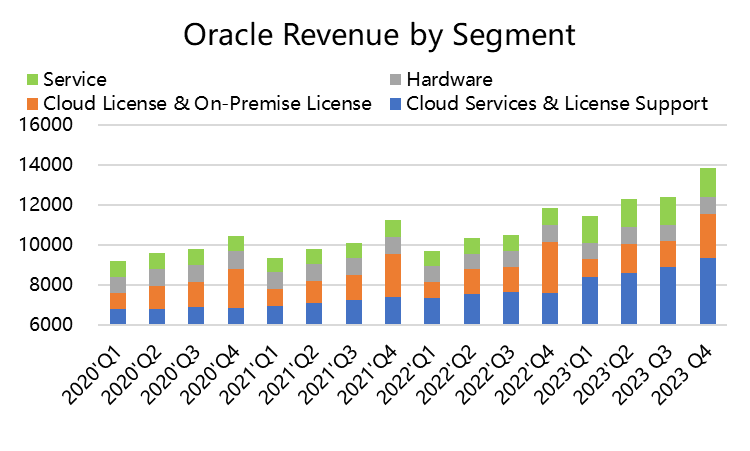This screenshot has height=451, width=750.
Task: Click the 2020'Q3 x-axis label
Action: point(172,374)
